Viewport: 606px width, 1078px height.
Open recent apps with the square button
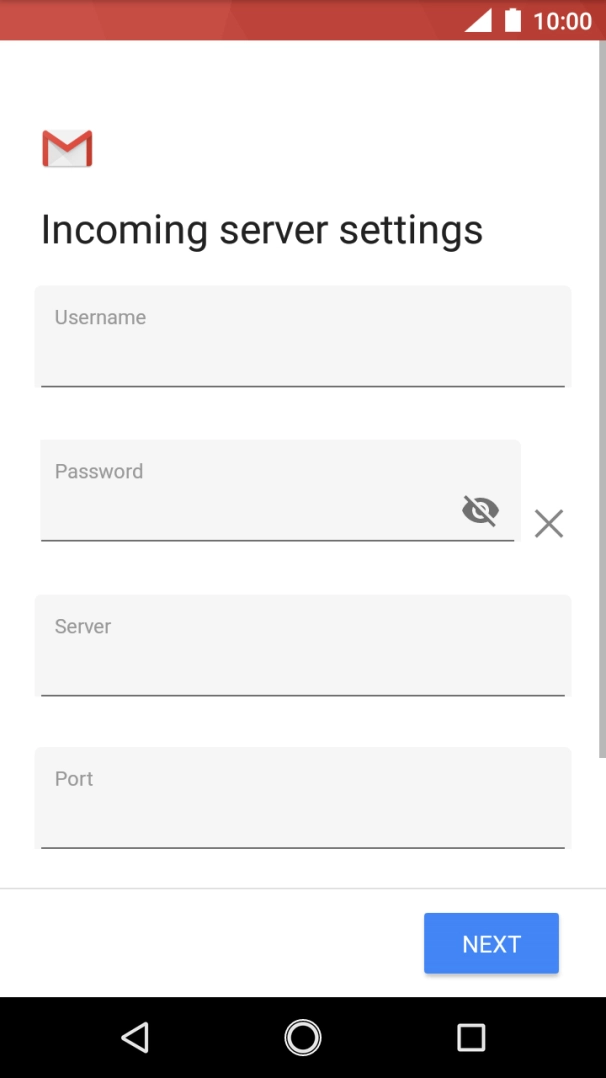coord(470,1037)
